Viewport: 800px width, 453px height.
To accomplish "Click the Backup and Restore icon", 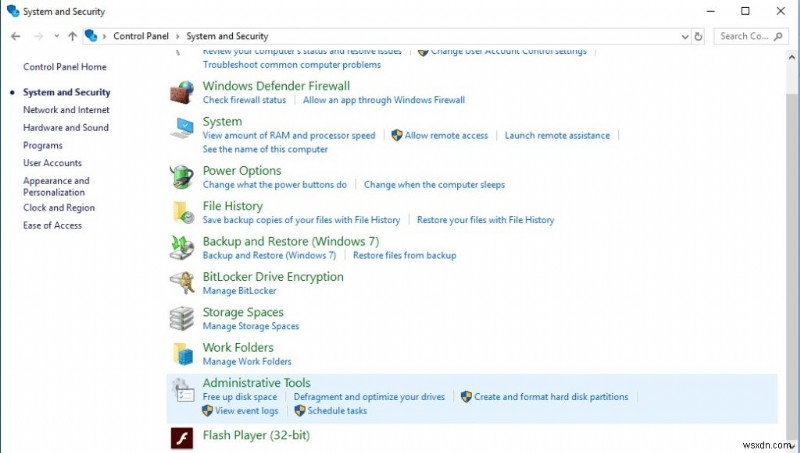I will click(x=181, y=247).
